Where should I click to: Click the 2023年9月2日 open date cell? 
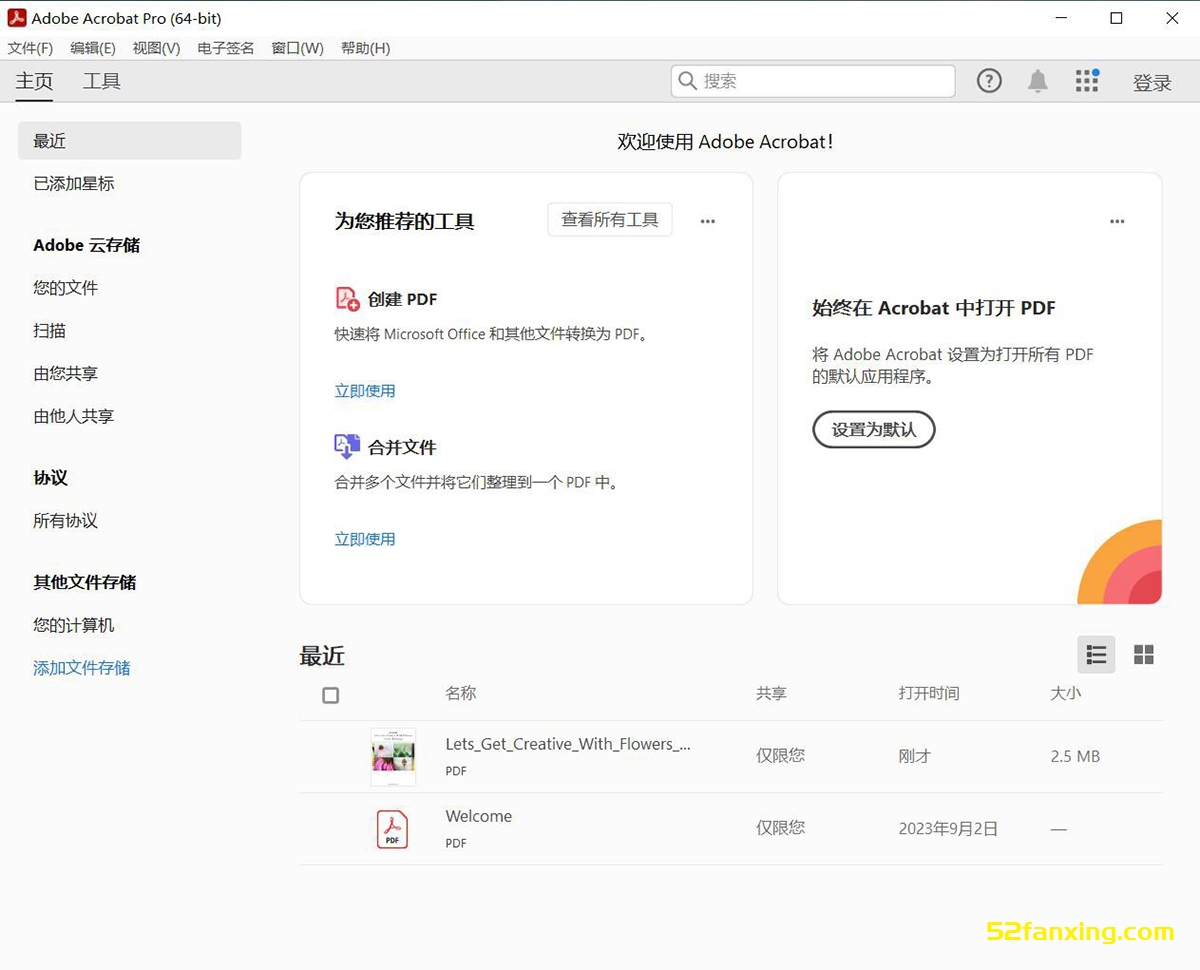pyautogui.click(x=948, y=829)
